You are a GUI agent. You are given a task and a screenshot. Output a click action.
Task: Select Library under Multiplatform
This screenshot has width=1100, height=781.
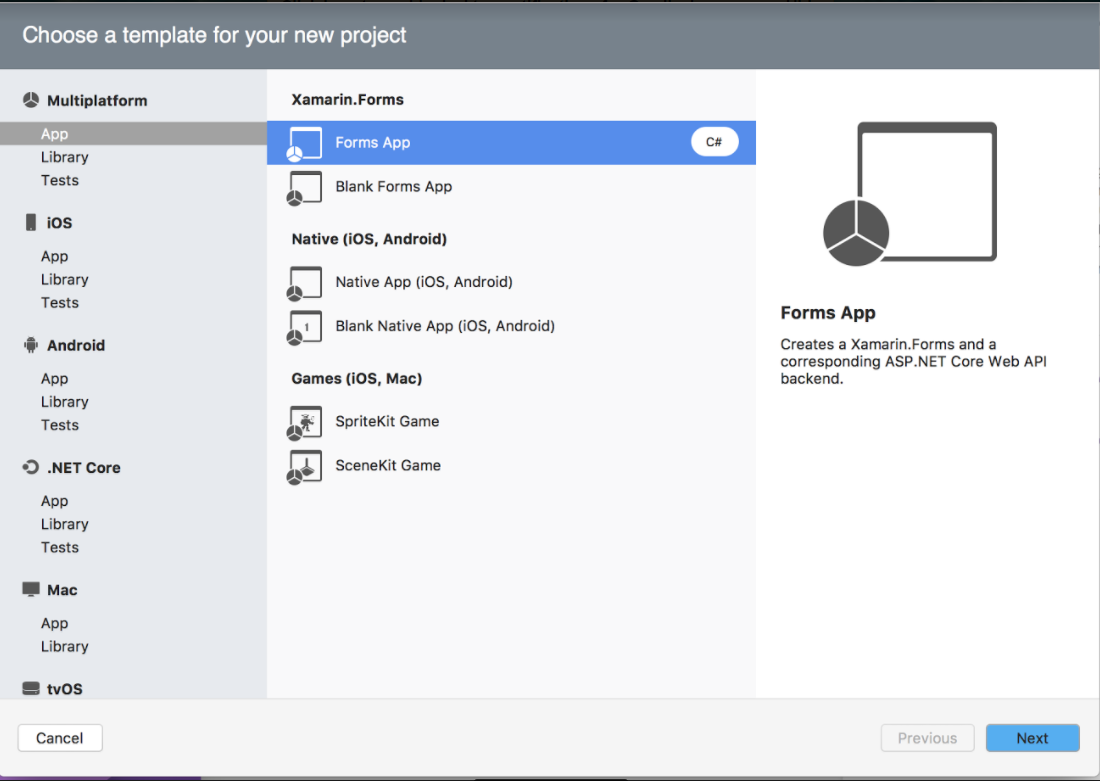pos(65,156)
